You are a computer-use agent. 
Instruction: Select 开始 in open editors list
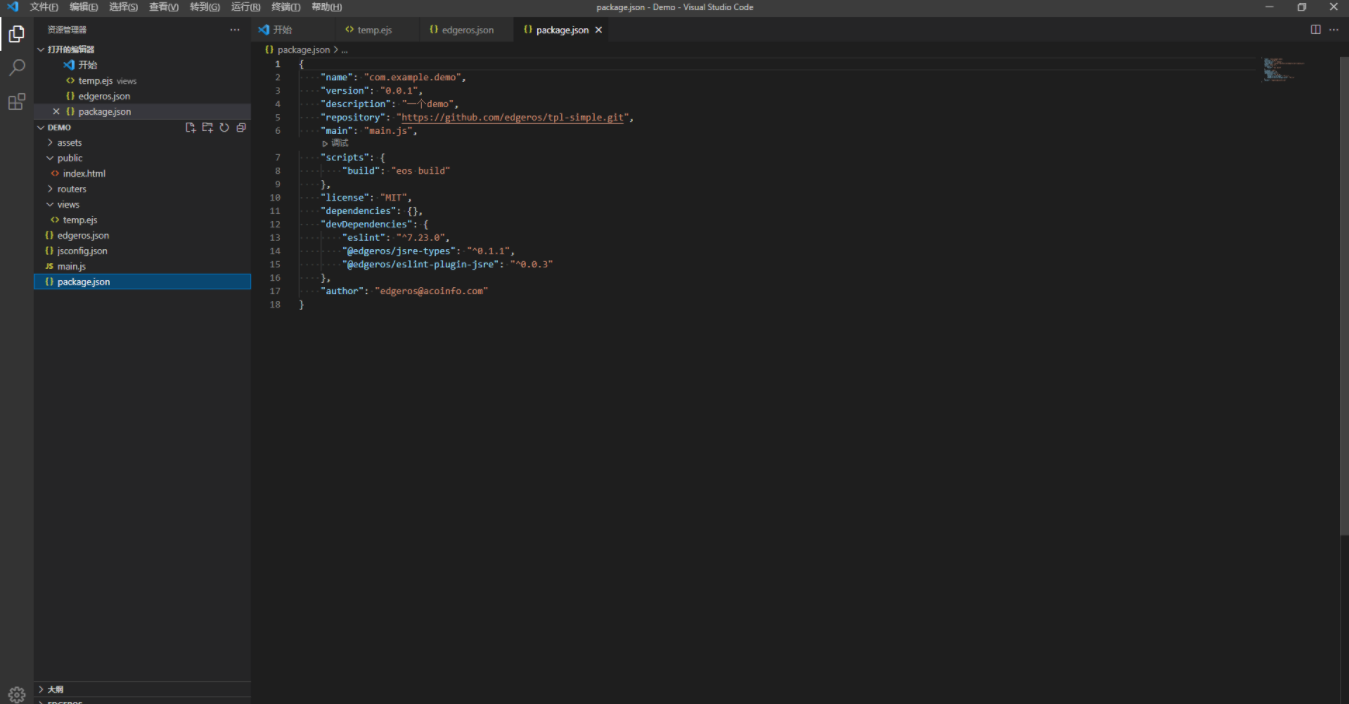click(x=142, y=65)
